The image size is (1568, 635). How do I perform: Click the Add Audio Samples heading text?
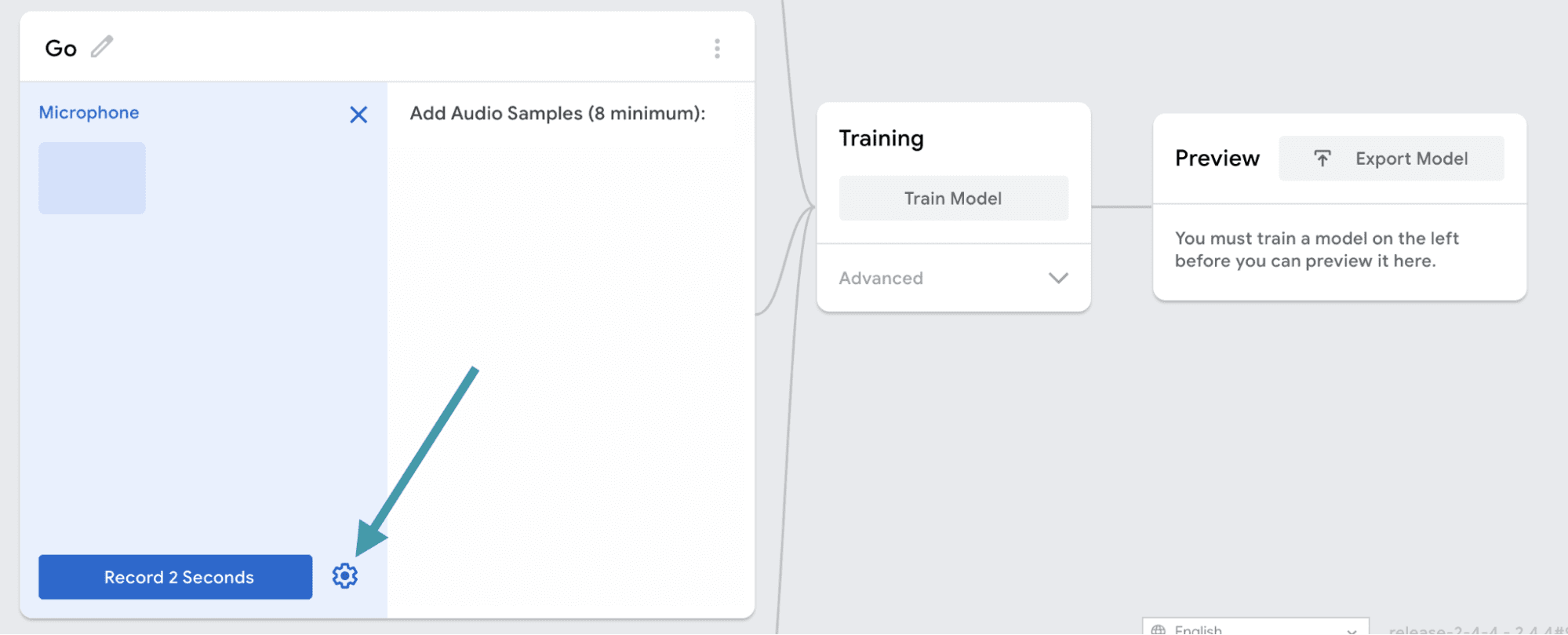click(557, 113)
